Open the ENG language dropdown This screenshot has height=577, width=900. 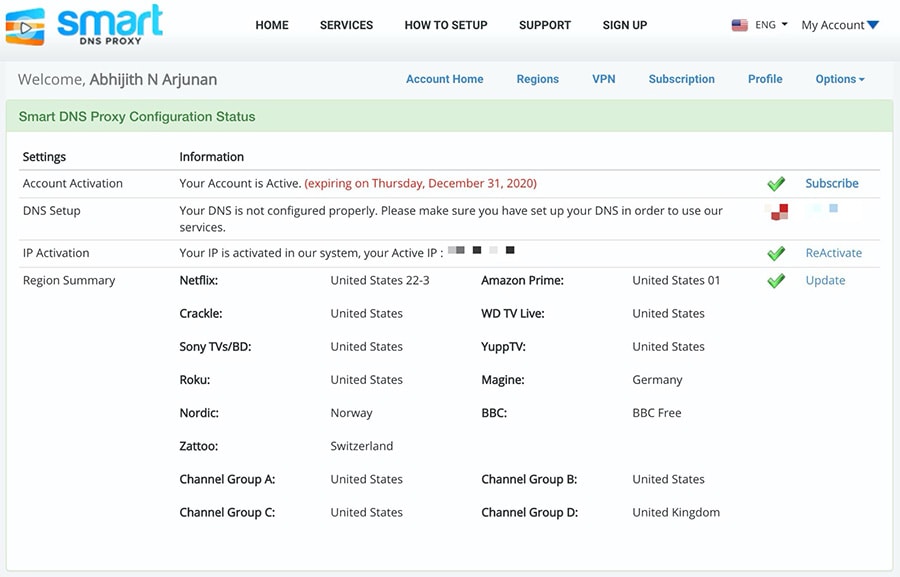[771, 25]
